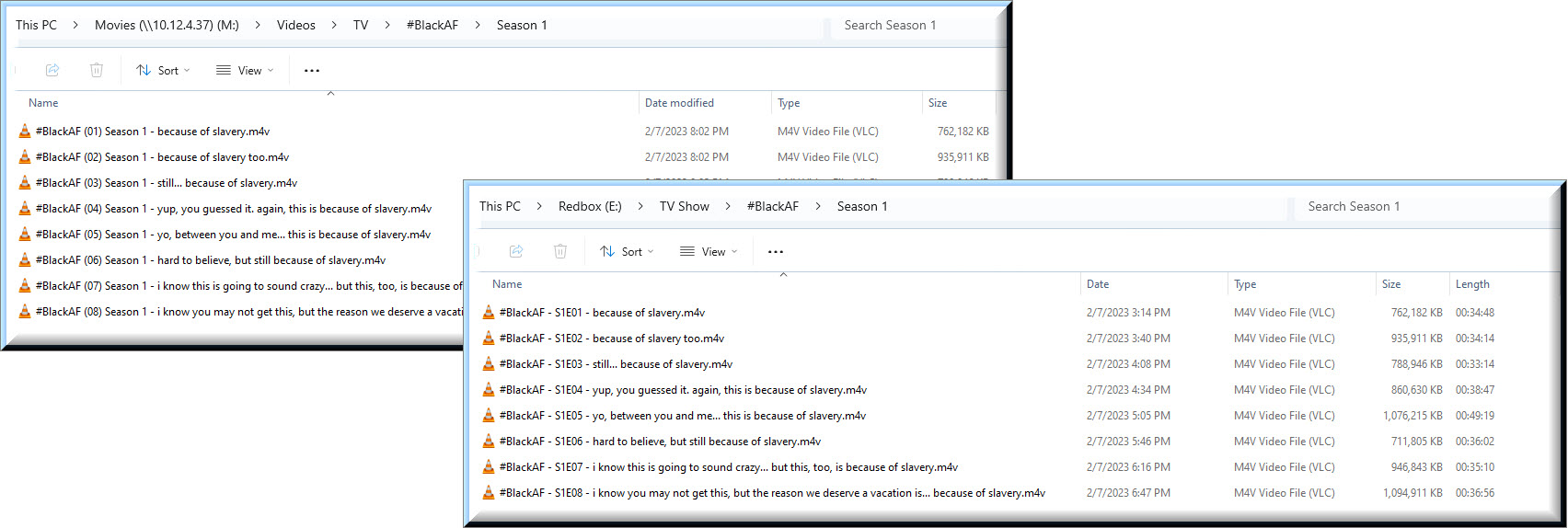Go to Movies (\\10.12.4.37) (M:) in the breadcrumb

167,25
